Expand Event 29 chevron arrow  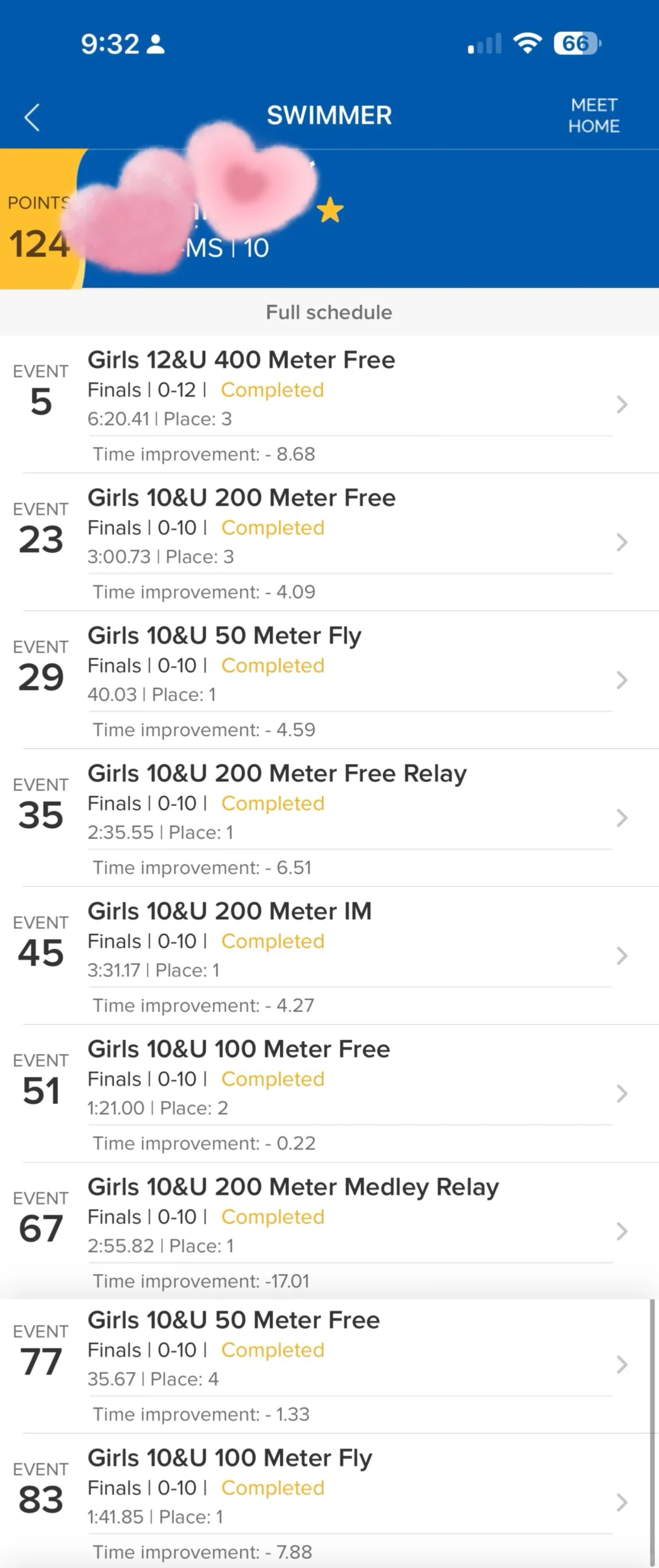pos(622,680)
